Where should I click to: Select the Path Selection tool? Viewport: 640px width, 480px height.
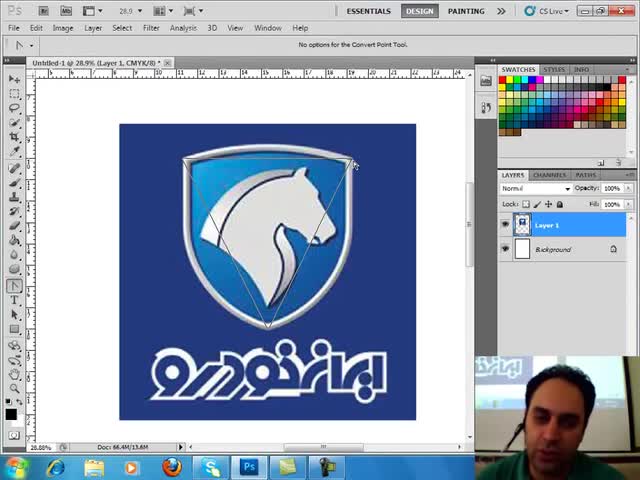14,315
